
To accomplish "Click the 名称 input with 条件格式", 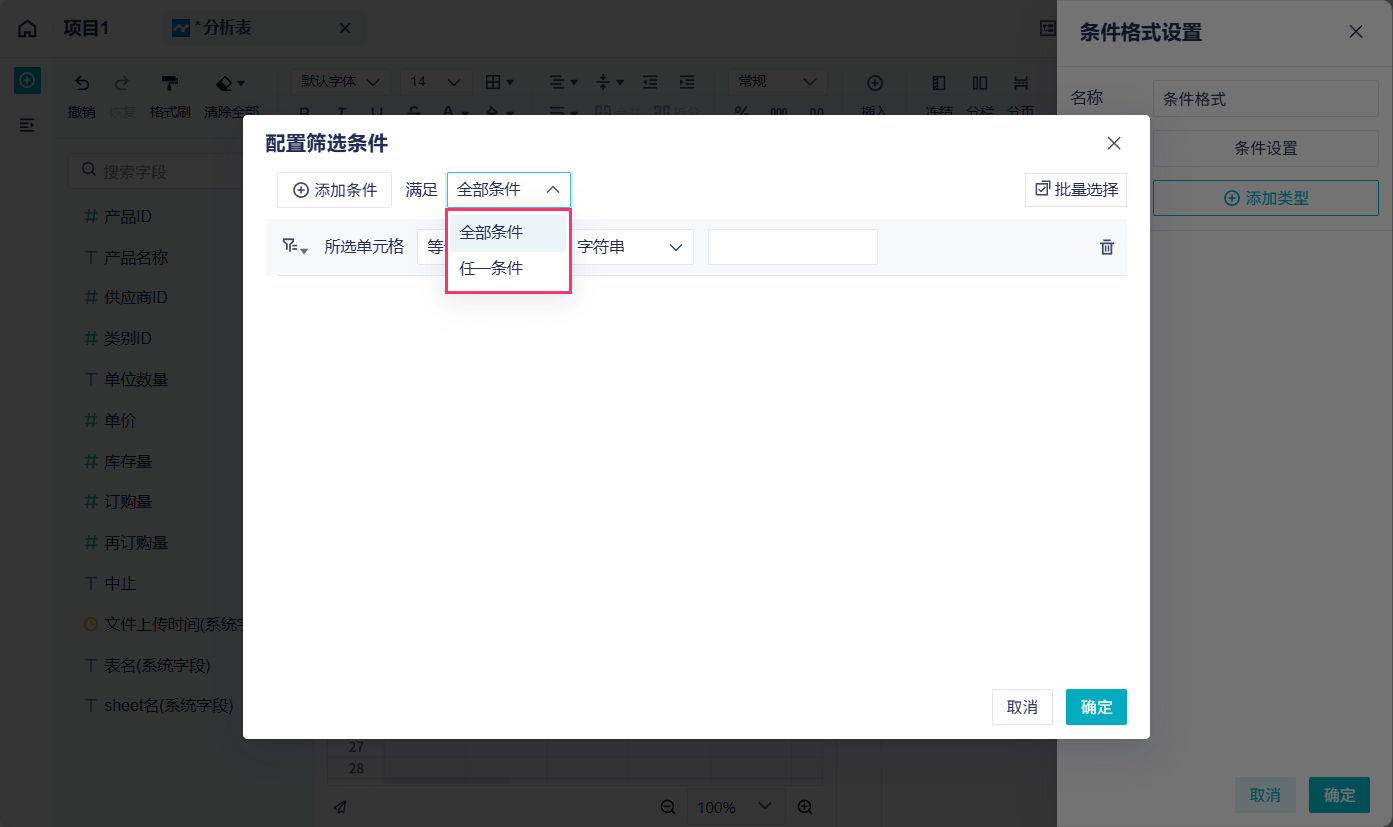I will 1266,99.
